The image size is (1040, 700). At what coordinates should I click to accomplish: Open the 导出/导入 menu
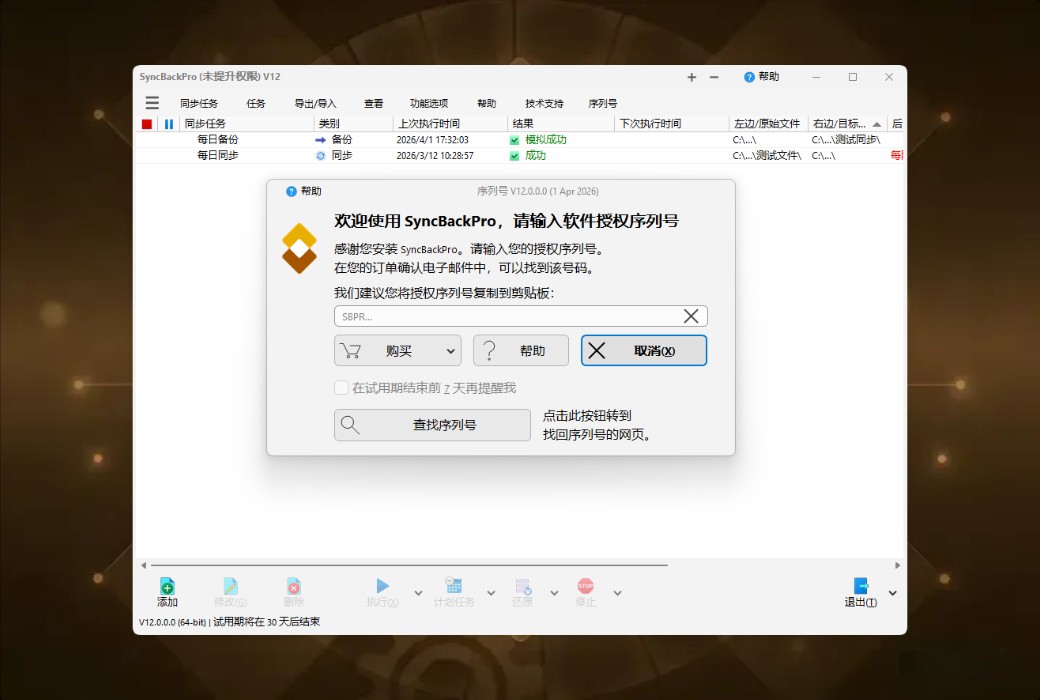pyautogui.click(x=313, y=101)
